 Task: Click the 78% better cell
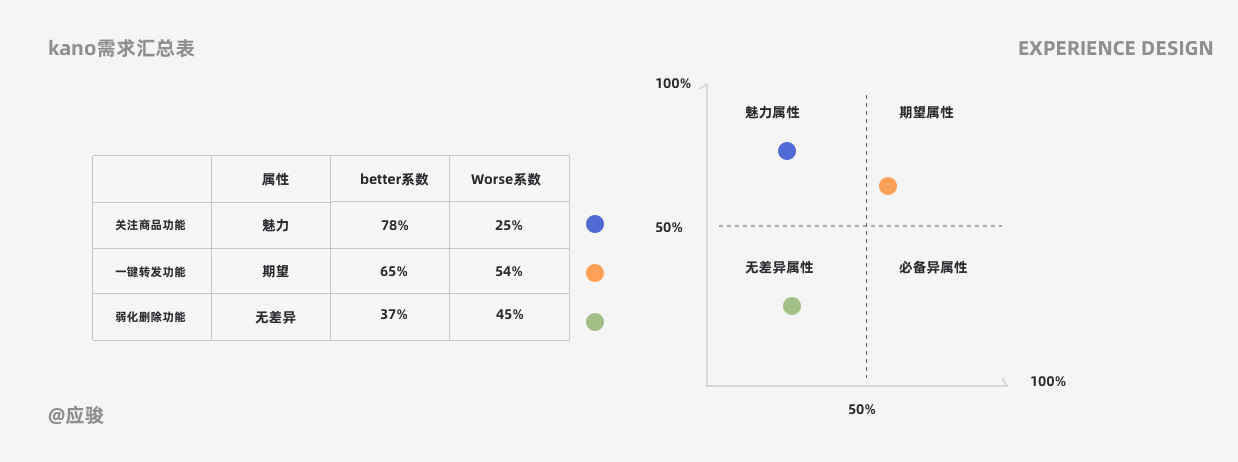pyautogui.click(x=394, y=226)
